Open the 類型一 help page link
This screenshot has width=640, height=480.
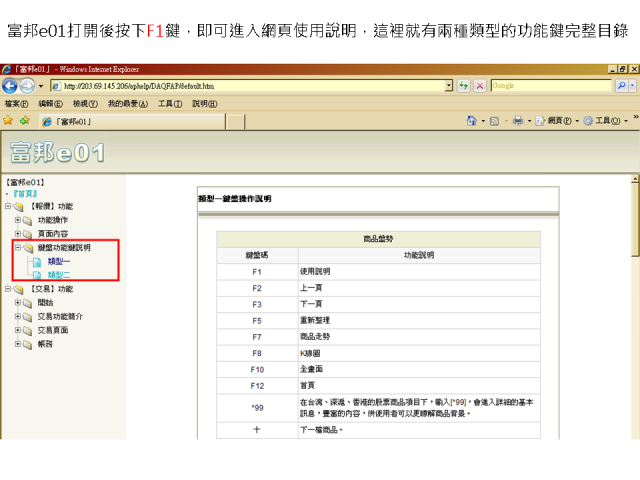click(x=59, y=262)
